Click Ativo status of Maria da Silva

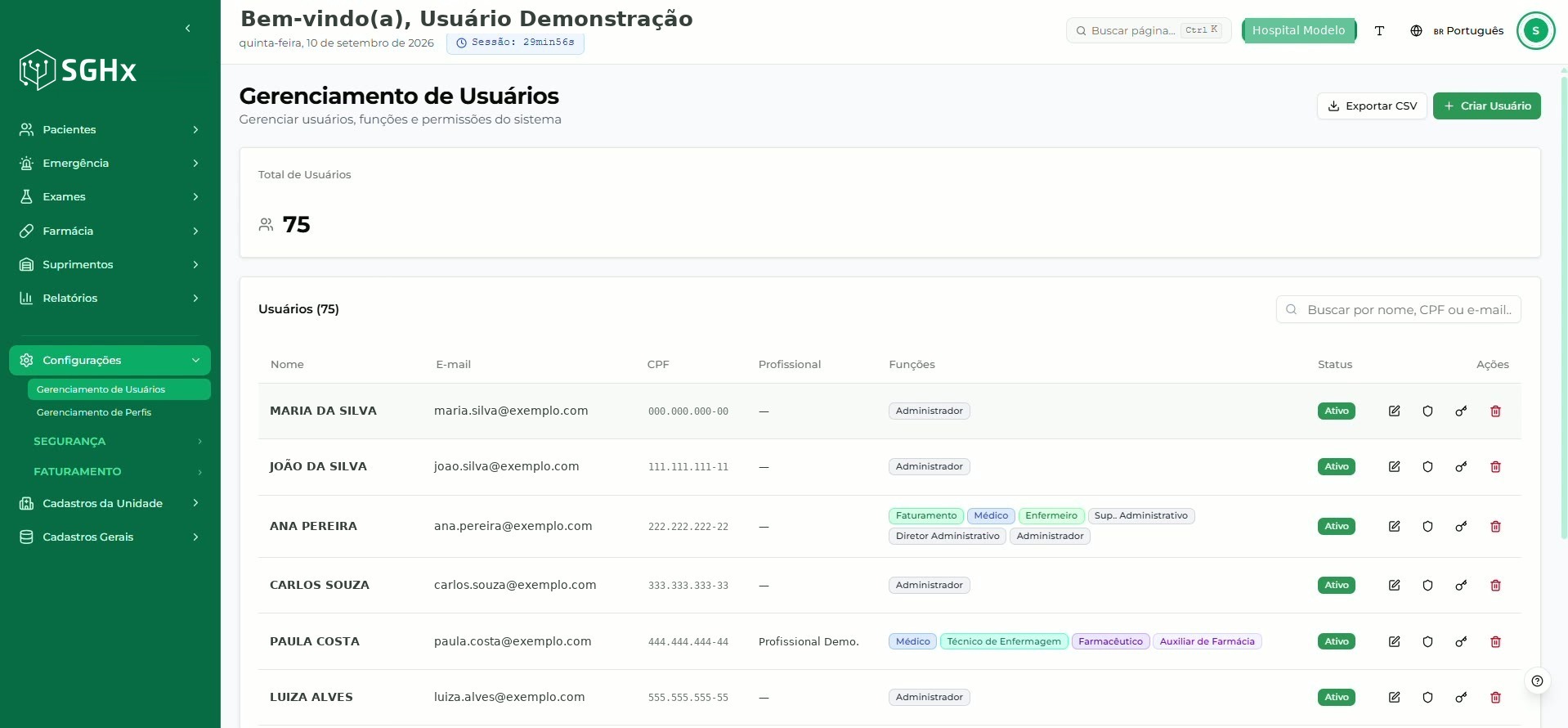coord(1336,411)
